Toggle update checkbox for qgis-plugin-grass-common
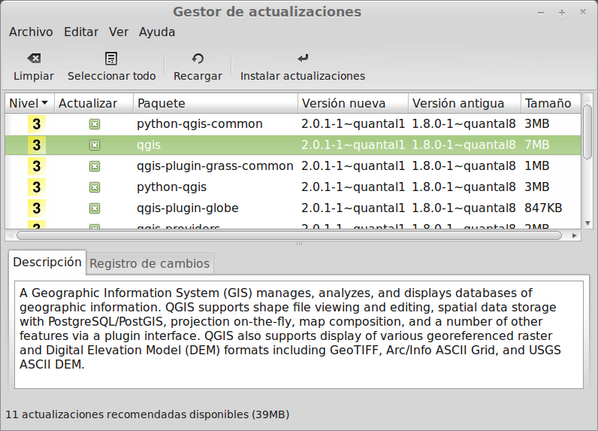 click(95, 166)
